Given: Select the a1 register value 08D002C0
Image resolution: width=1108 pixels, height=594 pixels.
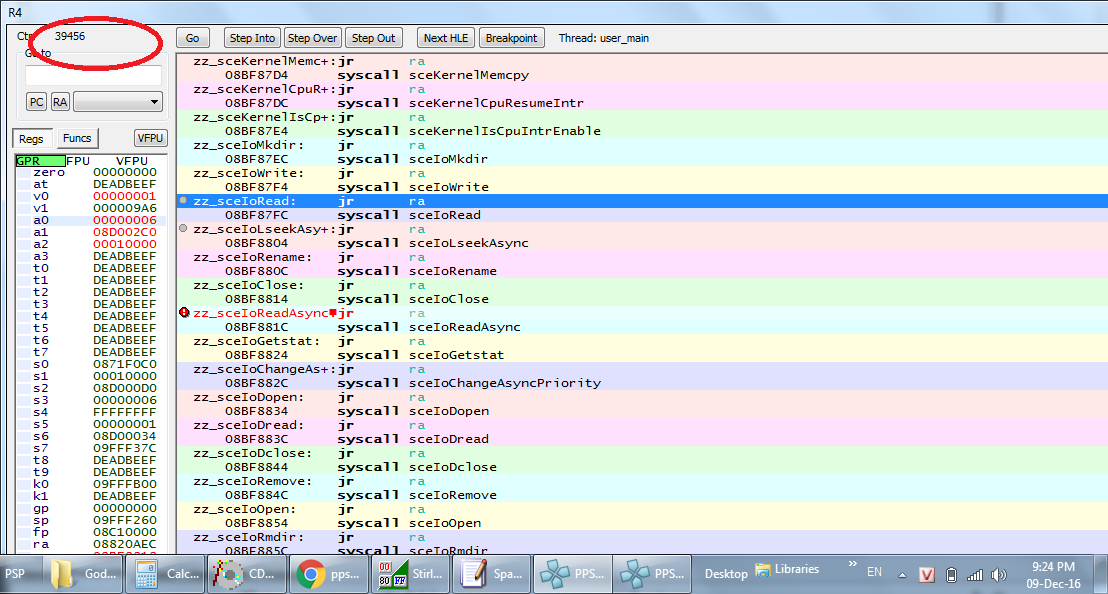Looking at the screenshot, I should [x=124, y=232].
